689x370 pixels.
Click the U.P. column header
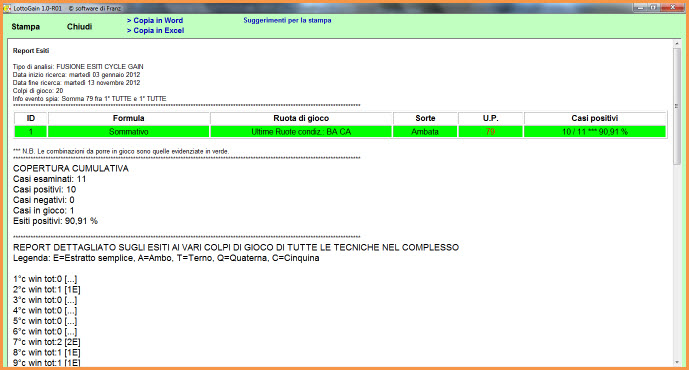[x=490, y=118]
